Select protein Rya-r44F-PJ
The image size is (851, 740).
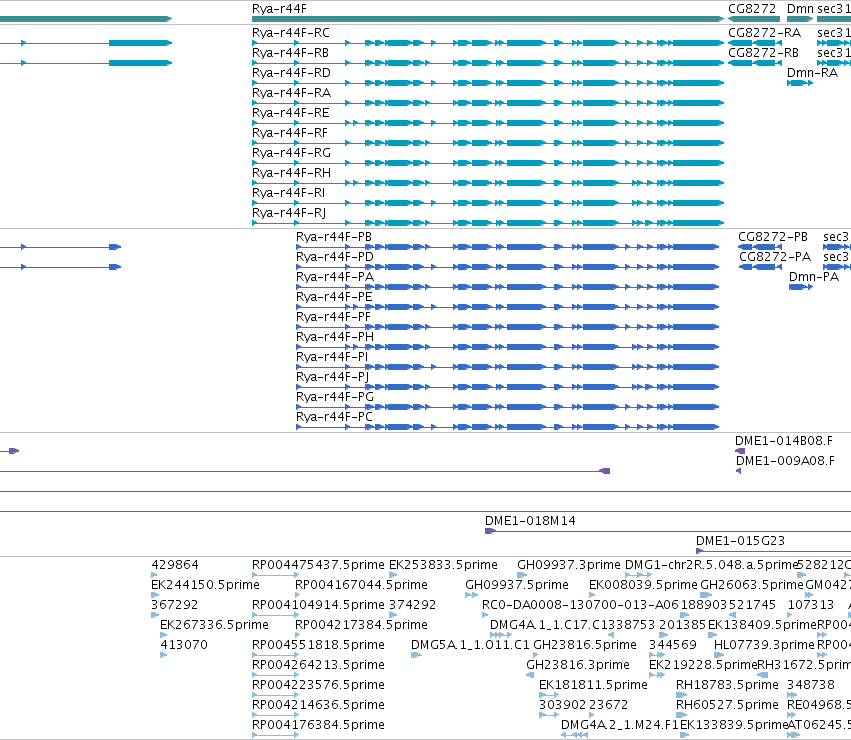332,378
